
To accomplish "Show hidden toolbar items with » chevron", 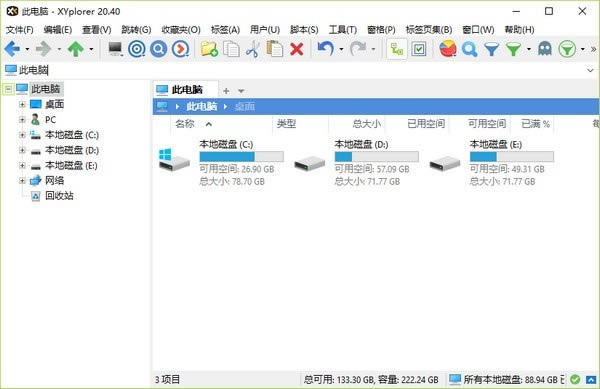I will [x=593, y=49].
